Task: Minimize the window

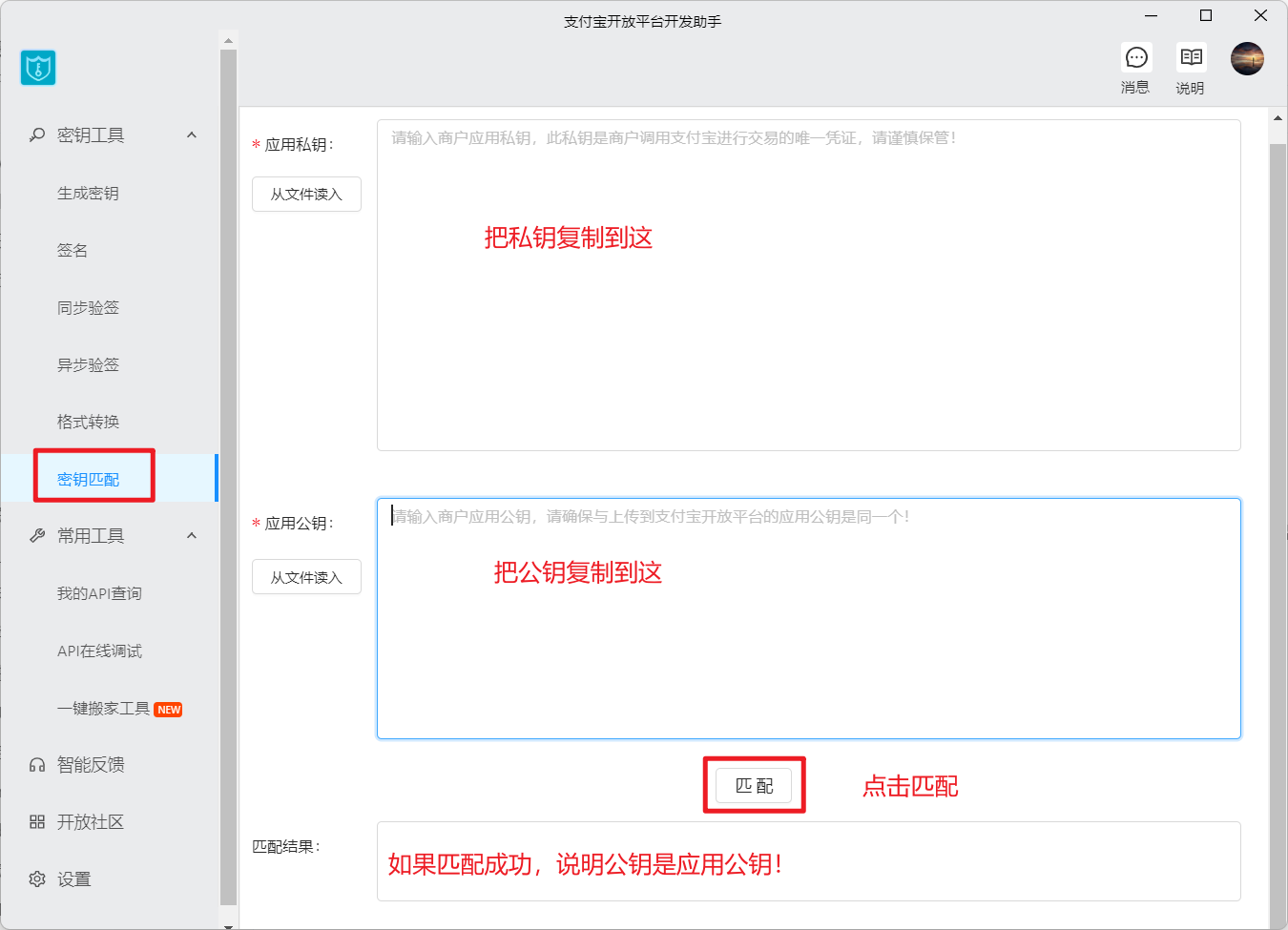Action: (1152, 15)
